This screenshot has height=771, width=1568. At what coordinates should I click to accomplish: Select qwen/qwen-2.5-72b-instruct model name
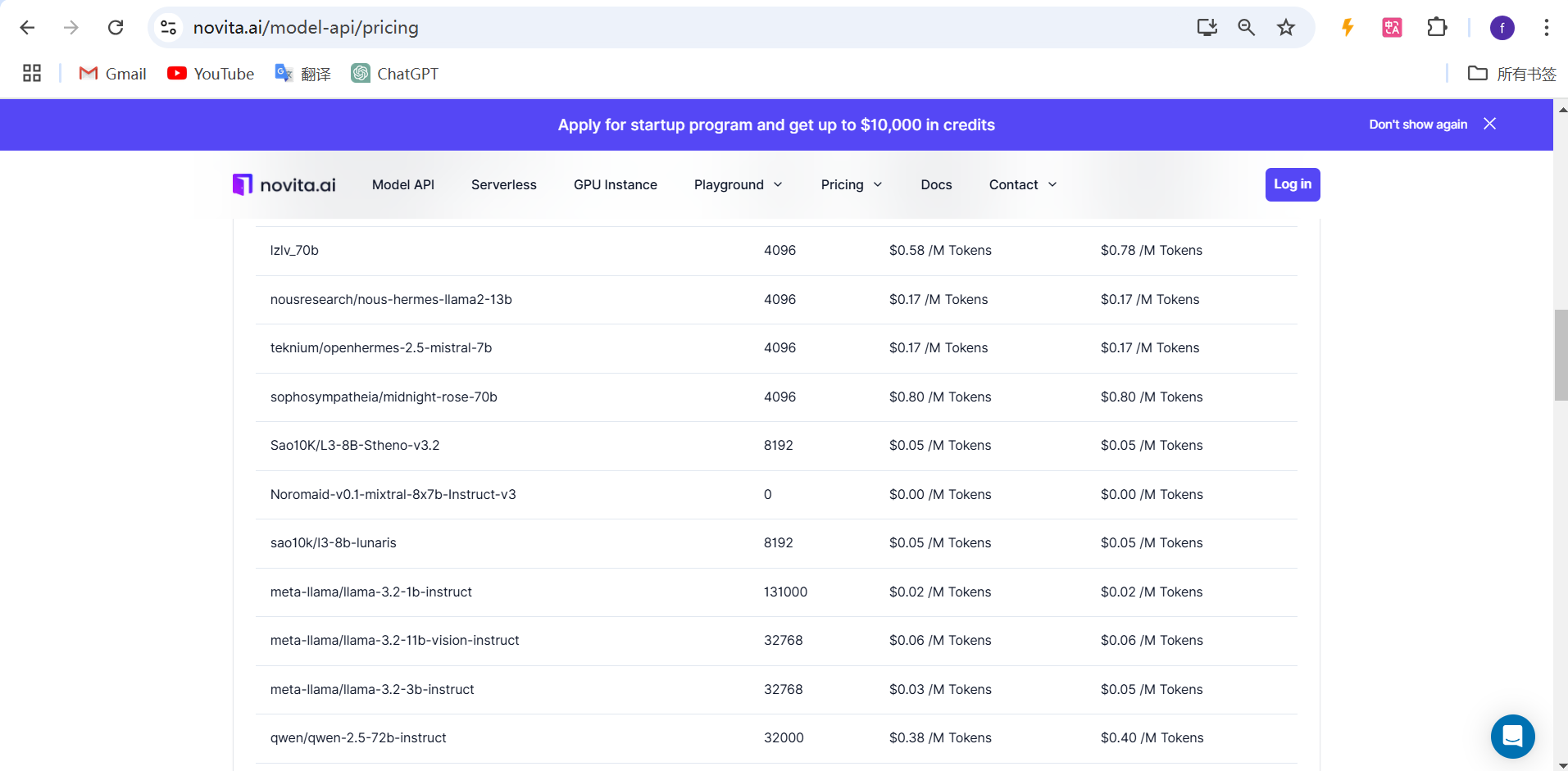point(358,738)
